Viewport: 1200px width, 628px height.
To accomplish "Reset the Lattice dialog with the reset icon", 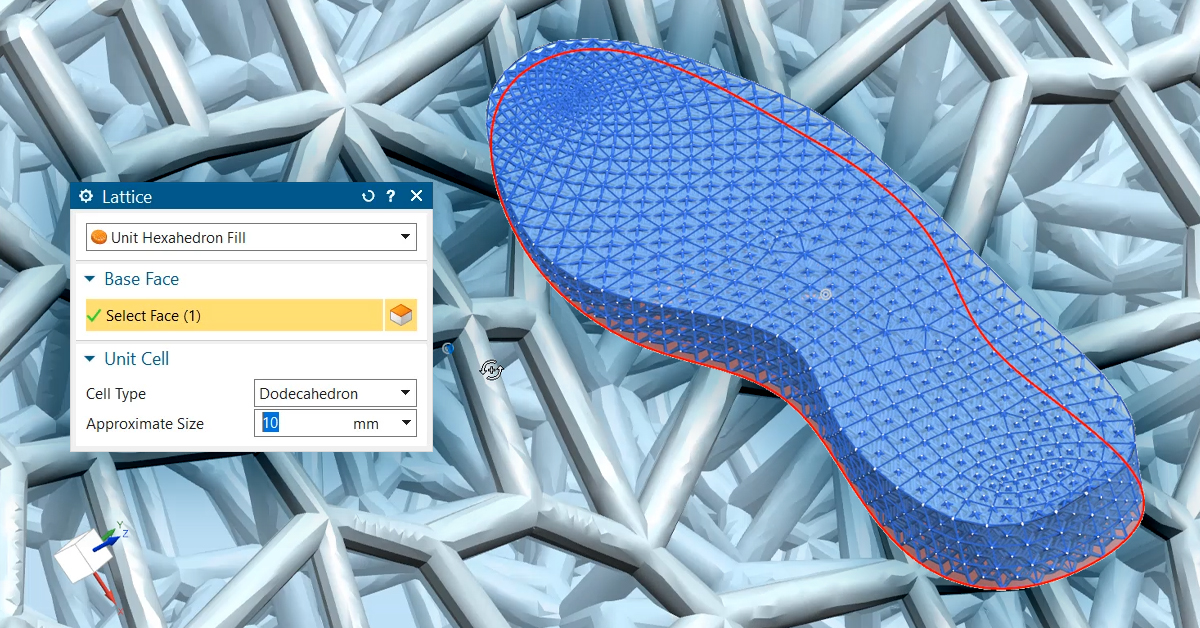I will point(368,197).
